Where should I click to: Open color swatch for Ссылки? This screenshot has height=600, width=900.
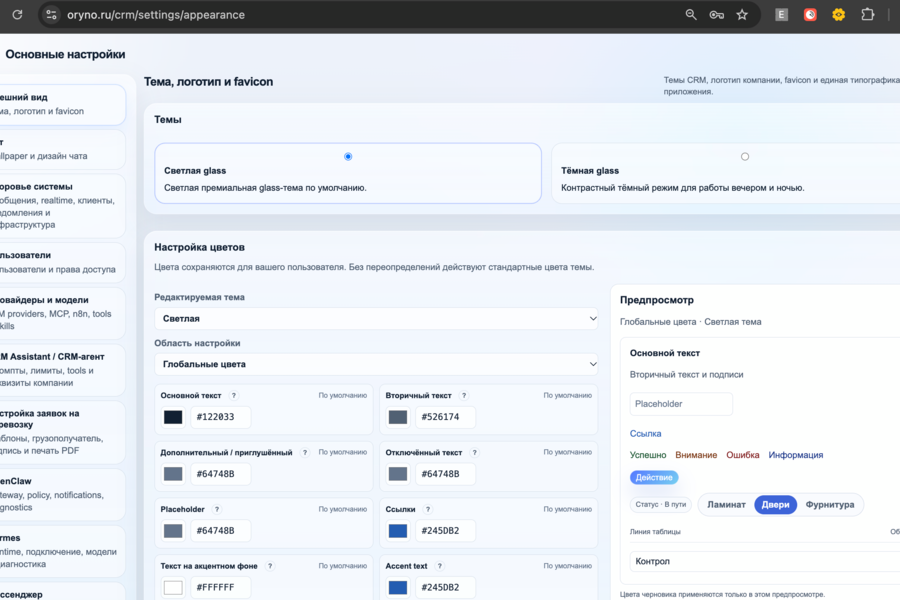(398, 531)
